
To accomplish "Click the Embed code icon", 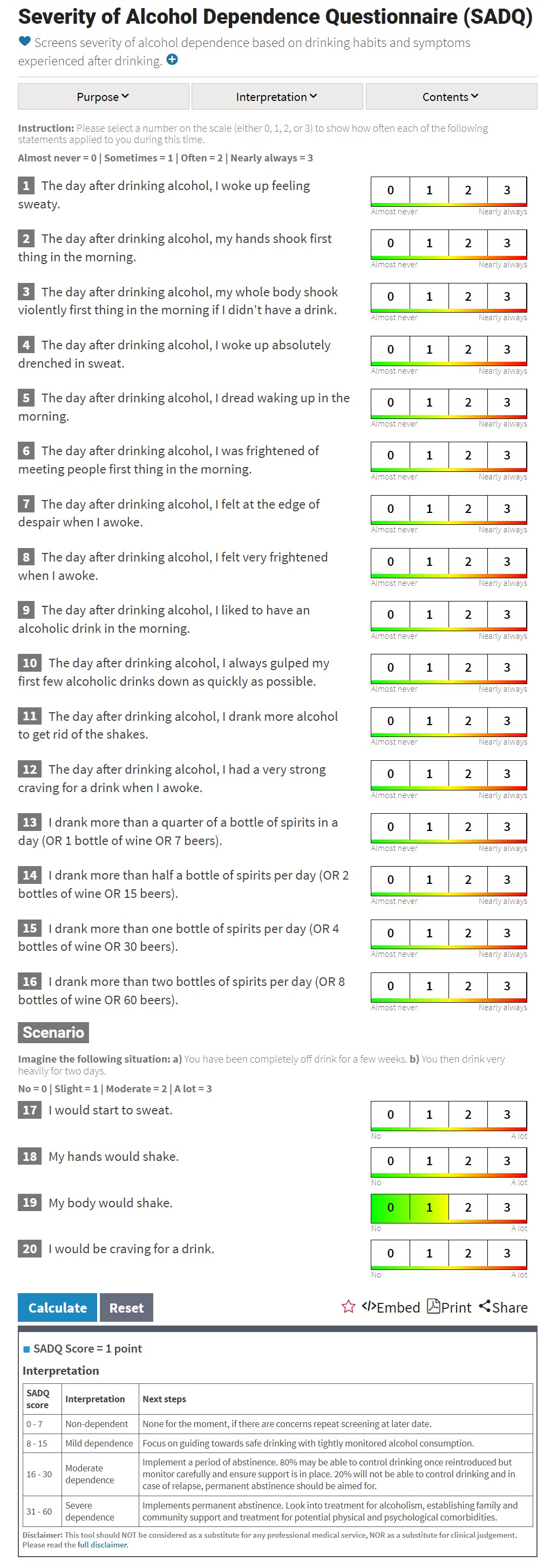I will [x=368, y=1306].
